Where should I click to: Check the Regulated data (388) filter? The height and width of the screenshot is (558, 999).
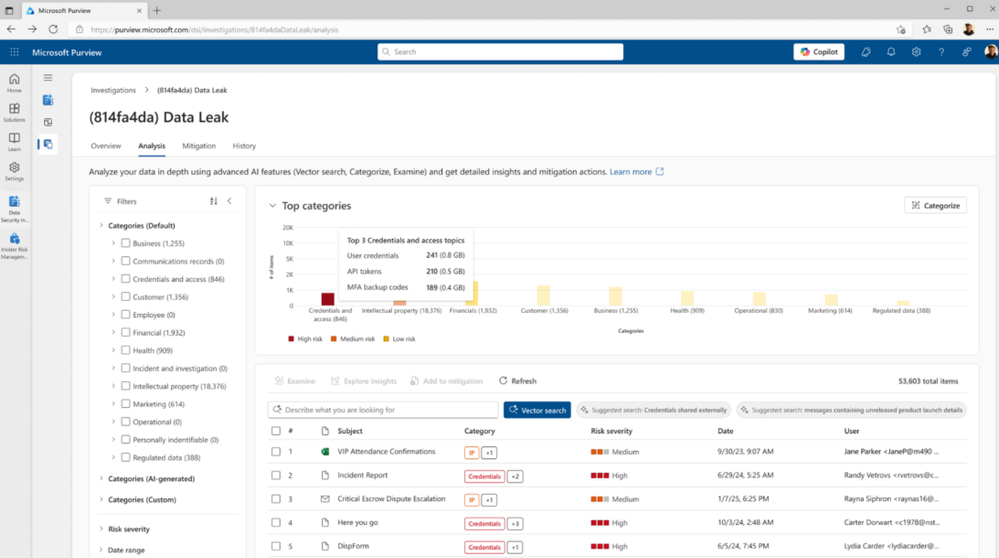[126, 457]
